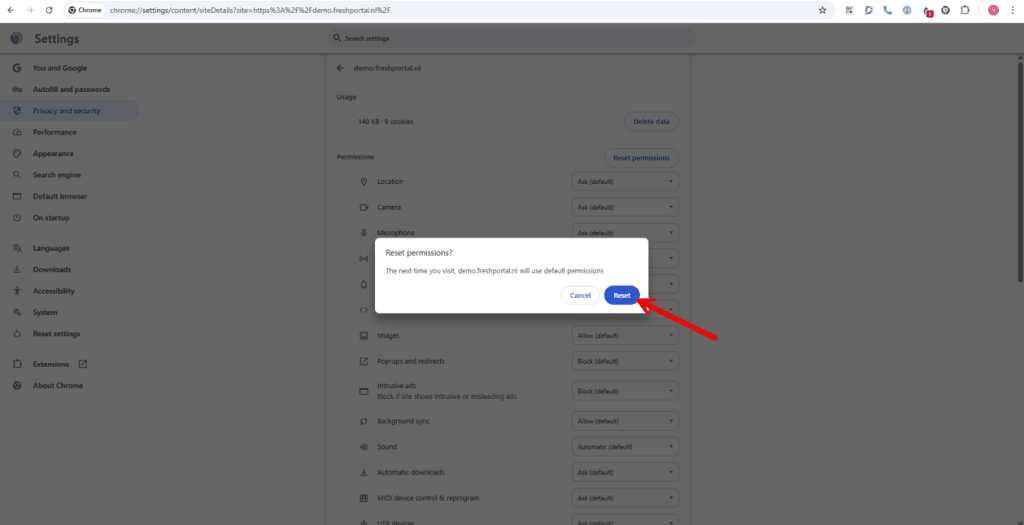Click the Reset permissions button
The image size is (1024, 525).
pos(641,158)
